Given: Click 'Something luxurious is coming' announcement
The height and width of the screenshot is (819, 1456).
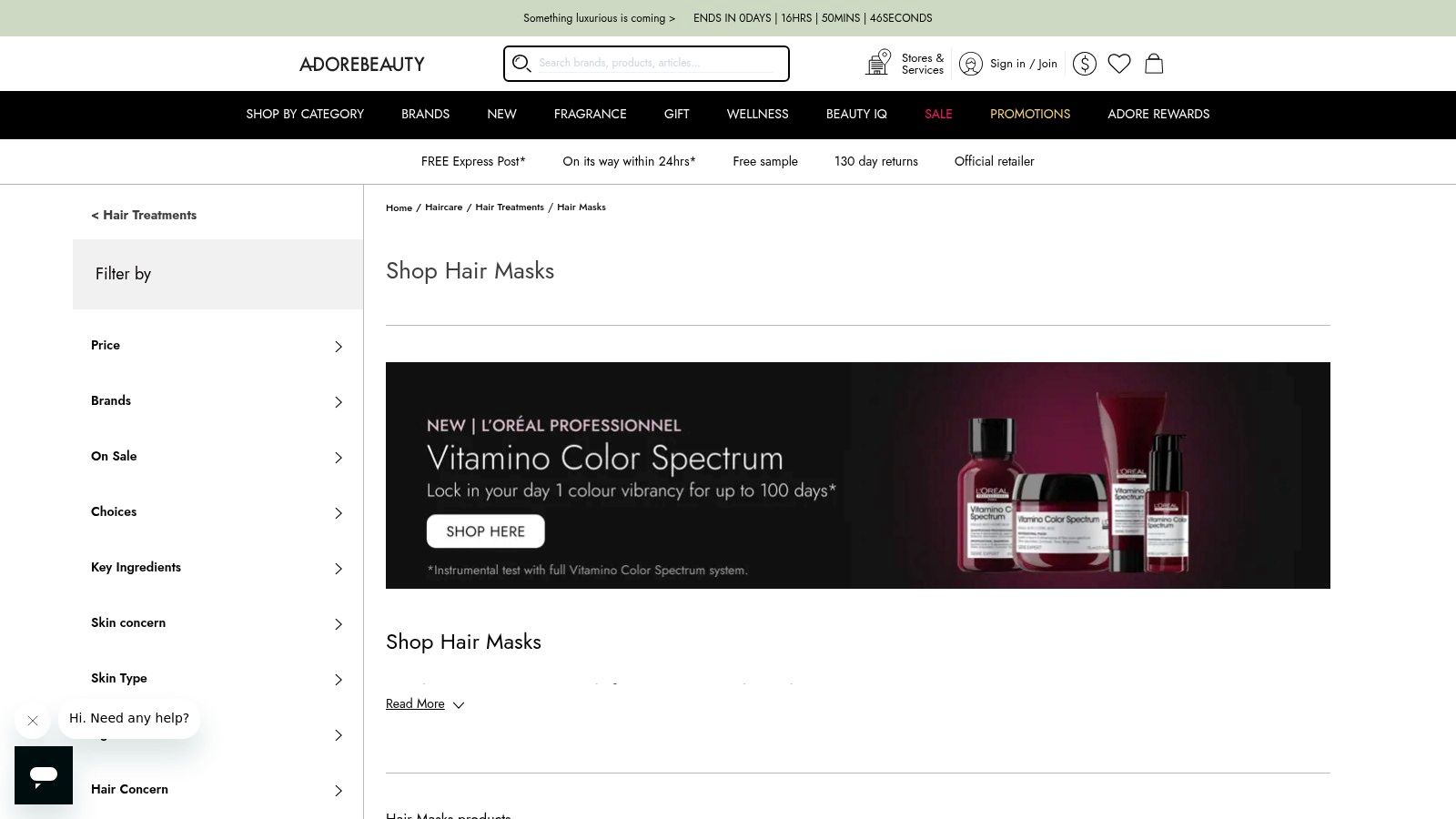Looking at the screenshot, I should point(600,18).
